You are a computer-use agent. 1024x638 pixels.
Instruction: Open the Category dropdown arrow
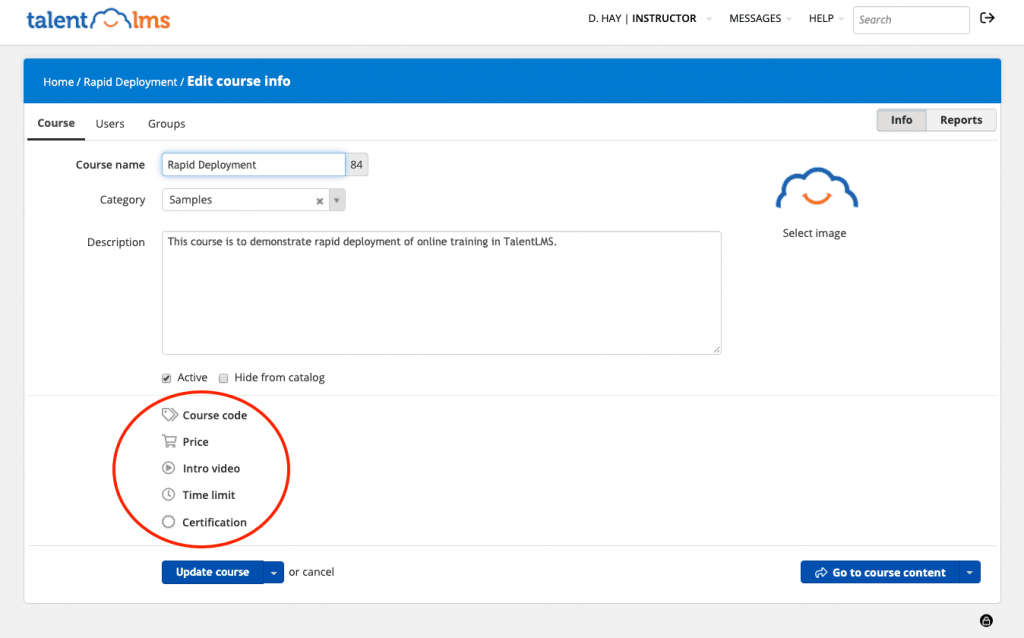click(337, 199)
